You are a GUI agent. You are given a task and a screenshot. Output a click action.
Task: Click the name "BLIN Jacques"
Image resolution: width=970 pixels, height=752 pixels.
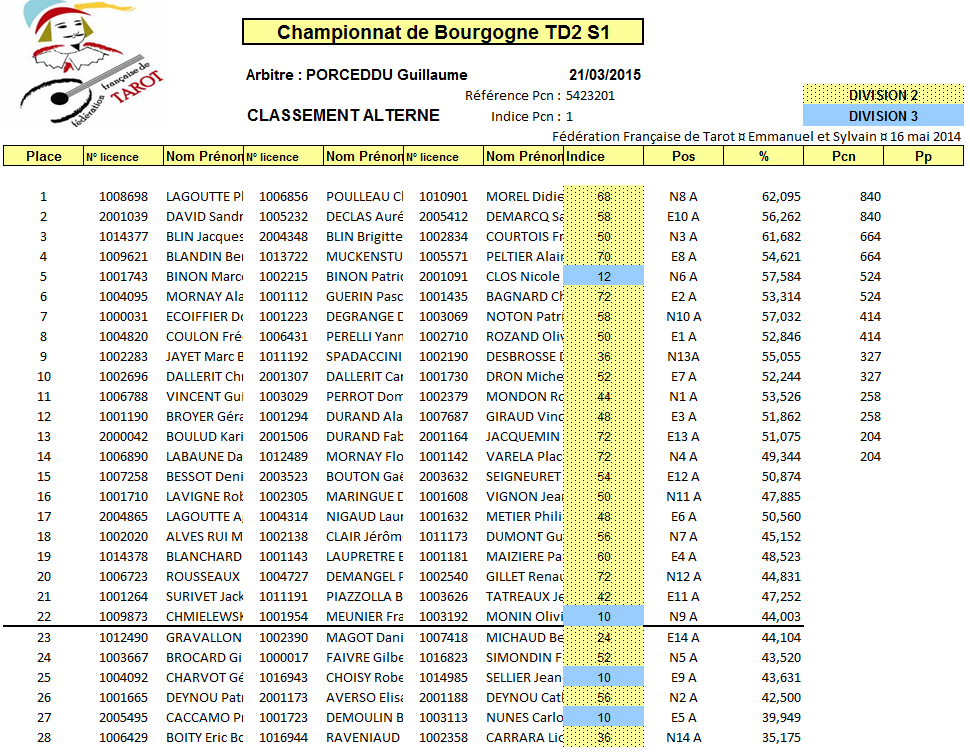(204, 237)
